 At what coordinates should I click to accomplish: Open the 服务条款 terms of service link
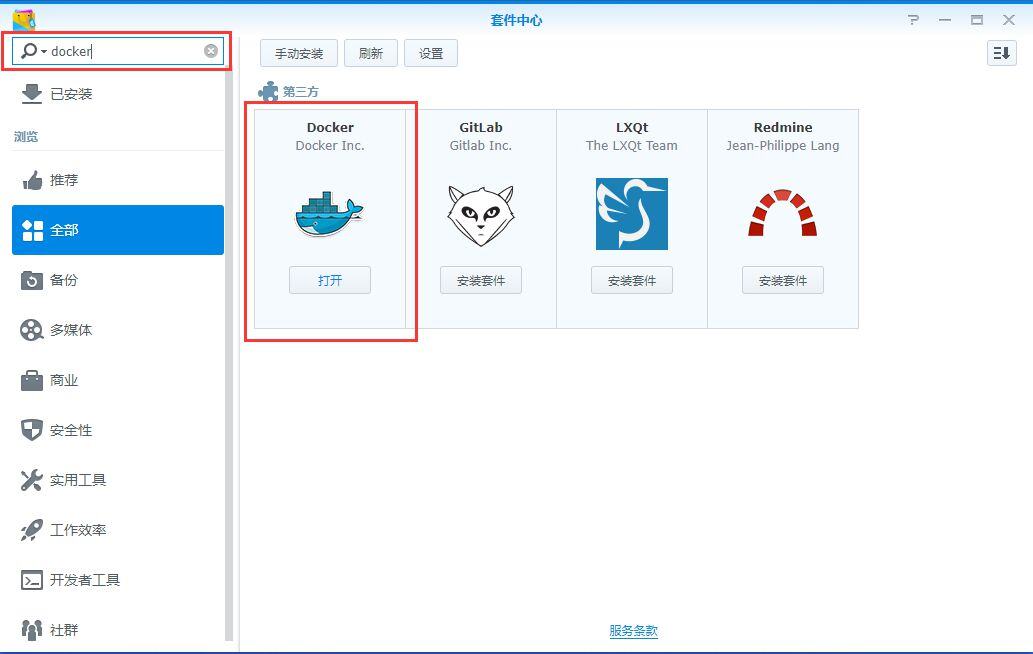[x=634, y=631]
